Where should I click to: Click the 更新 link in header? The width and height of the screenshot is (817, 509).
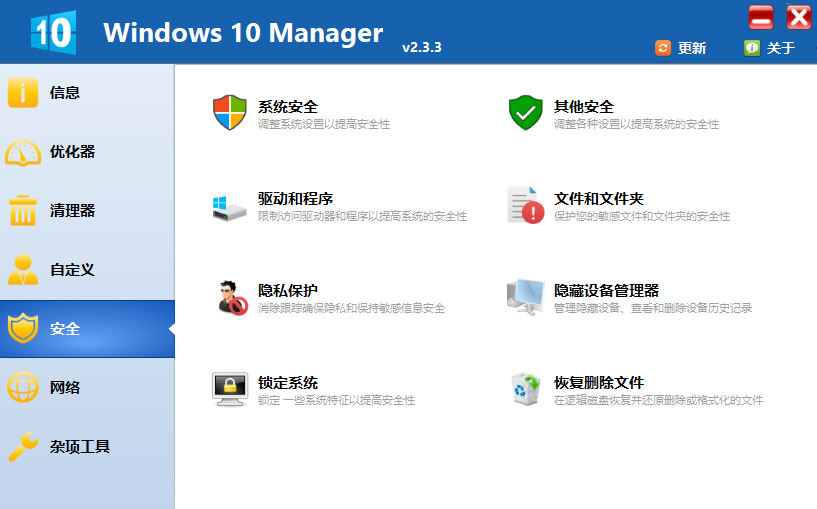coord(691,48)
